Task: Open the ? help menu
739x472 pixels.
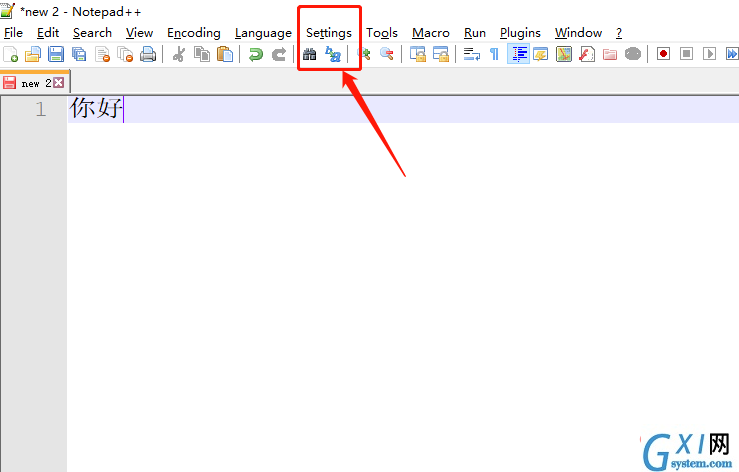Action: tap(619, 33)
